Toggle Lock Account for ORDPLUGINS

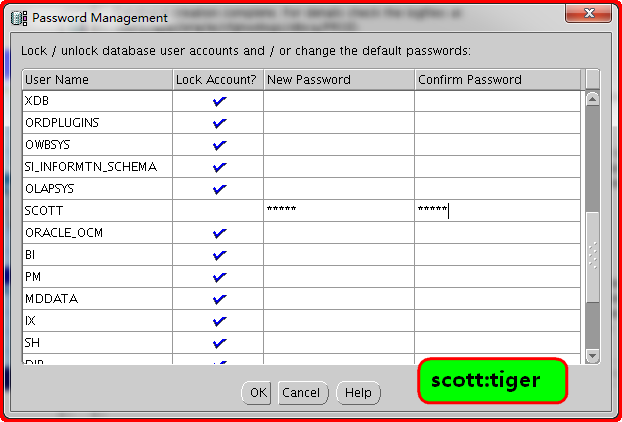point(219,123)
